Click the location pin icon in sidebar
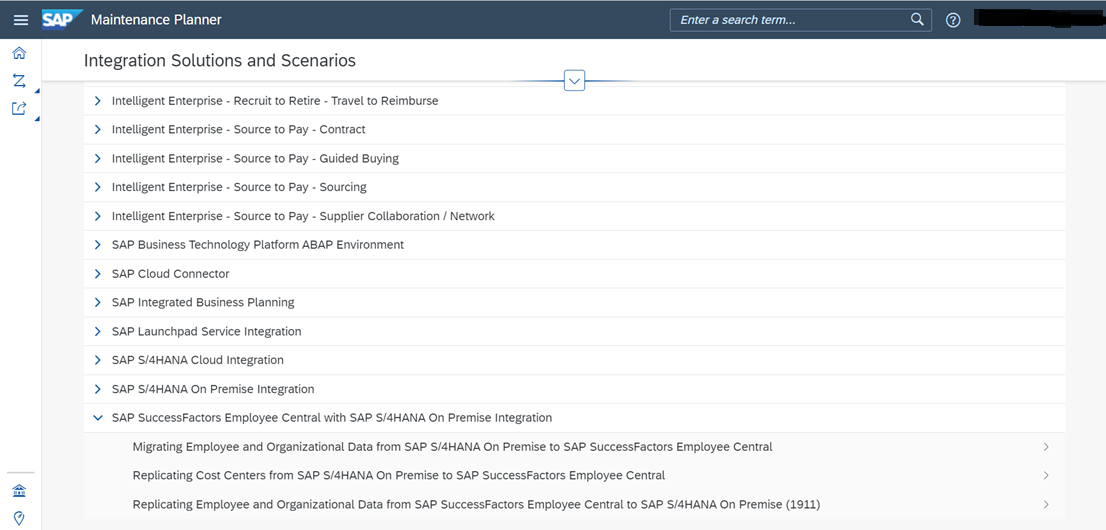Viewport: 1106px width, 530px height. point(19,518)
